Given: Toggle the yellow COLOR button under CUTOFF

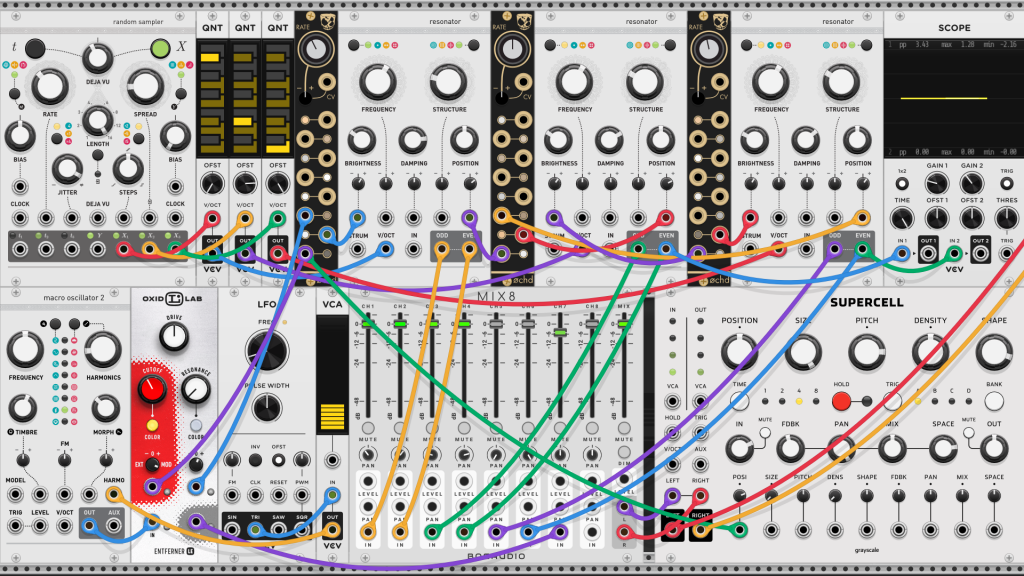Looking at the screenshot, I should pyautogui.click(x=152, y=426).
